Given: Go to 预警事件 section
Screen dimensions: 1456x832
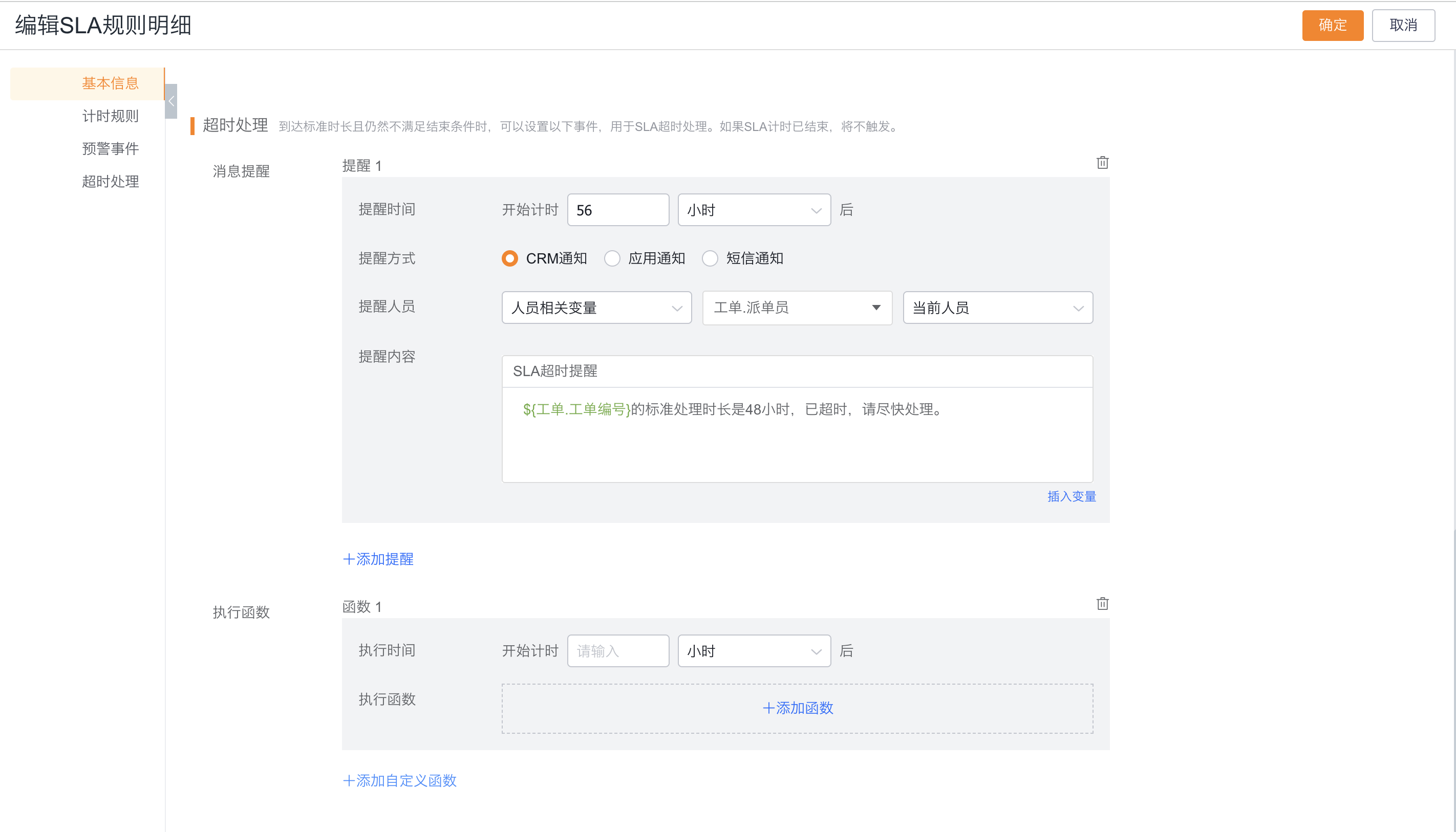Looking at the screenshot, I should 111,148.
